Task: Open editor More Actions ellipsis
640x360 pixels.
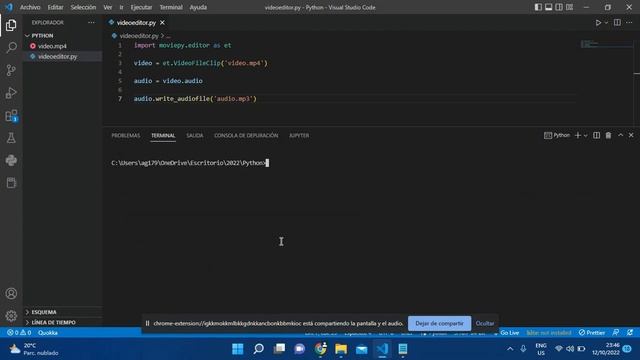Action: coord(629,23)
